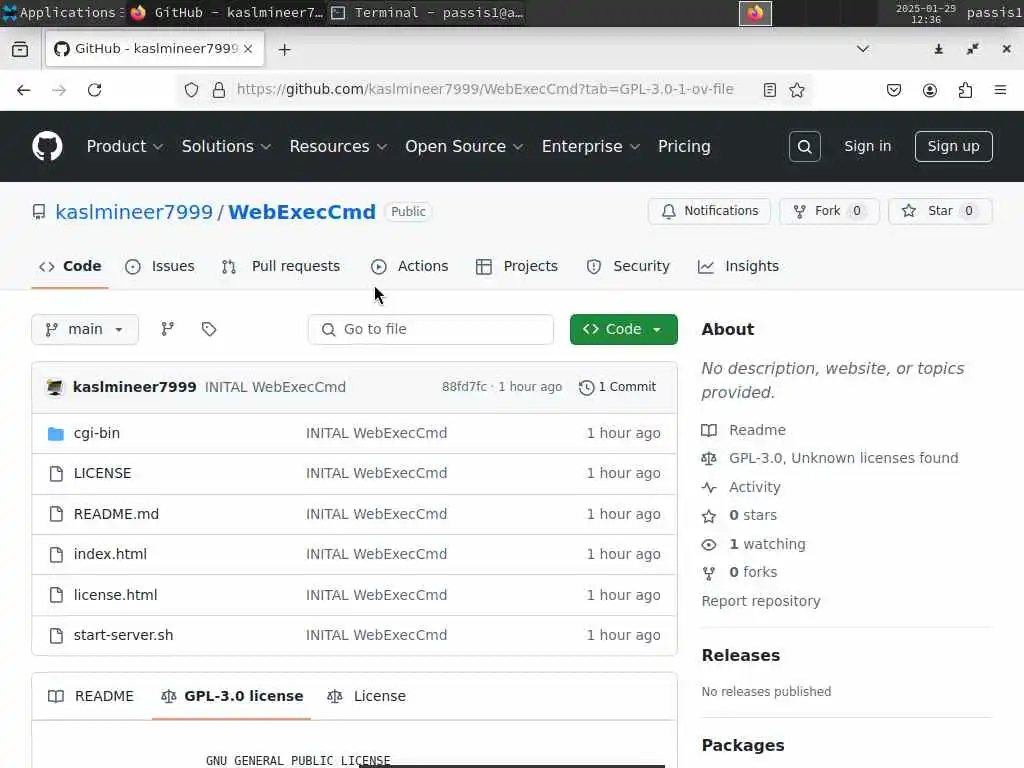Select the Pull requests tab
Viewport: 1024px width, 768px height.
[x=281, y=266]
